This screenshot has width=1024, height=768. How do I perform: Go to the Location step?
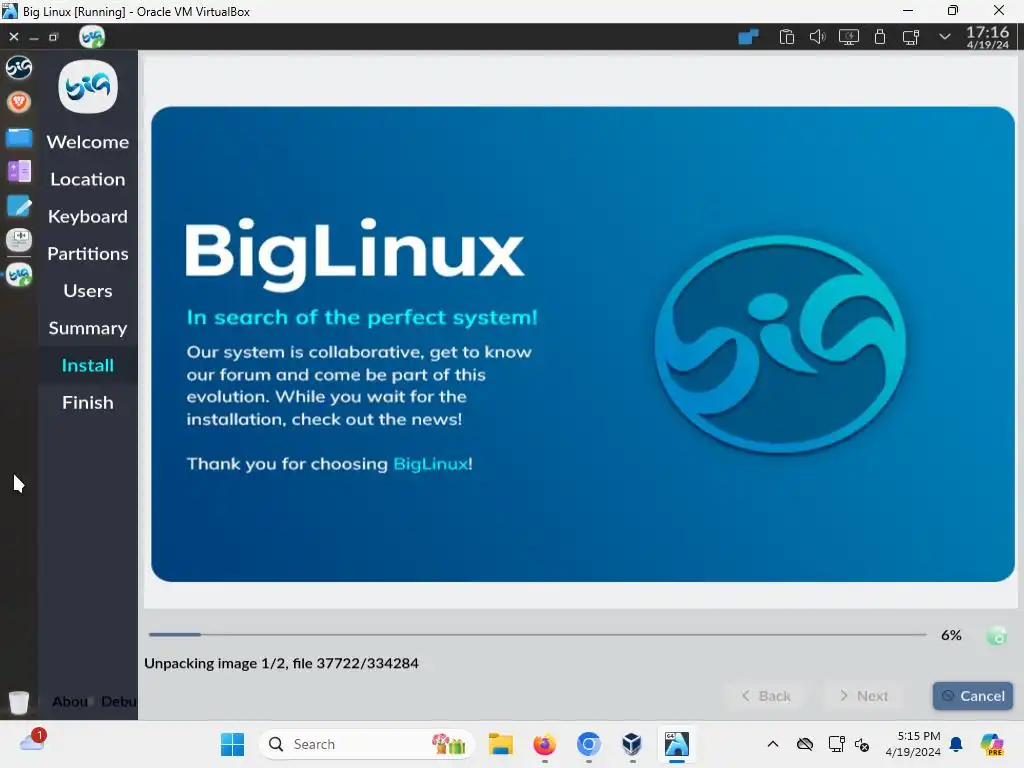pyautogui.click(x=88, y=179)
